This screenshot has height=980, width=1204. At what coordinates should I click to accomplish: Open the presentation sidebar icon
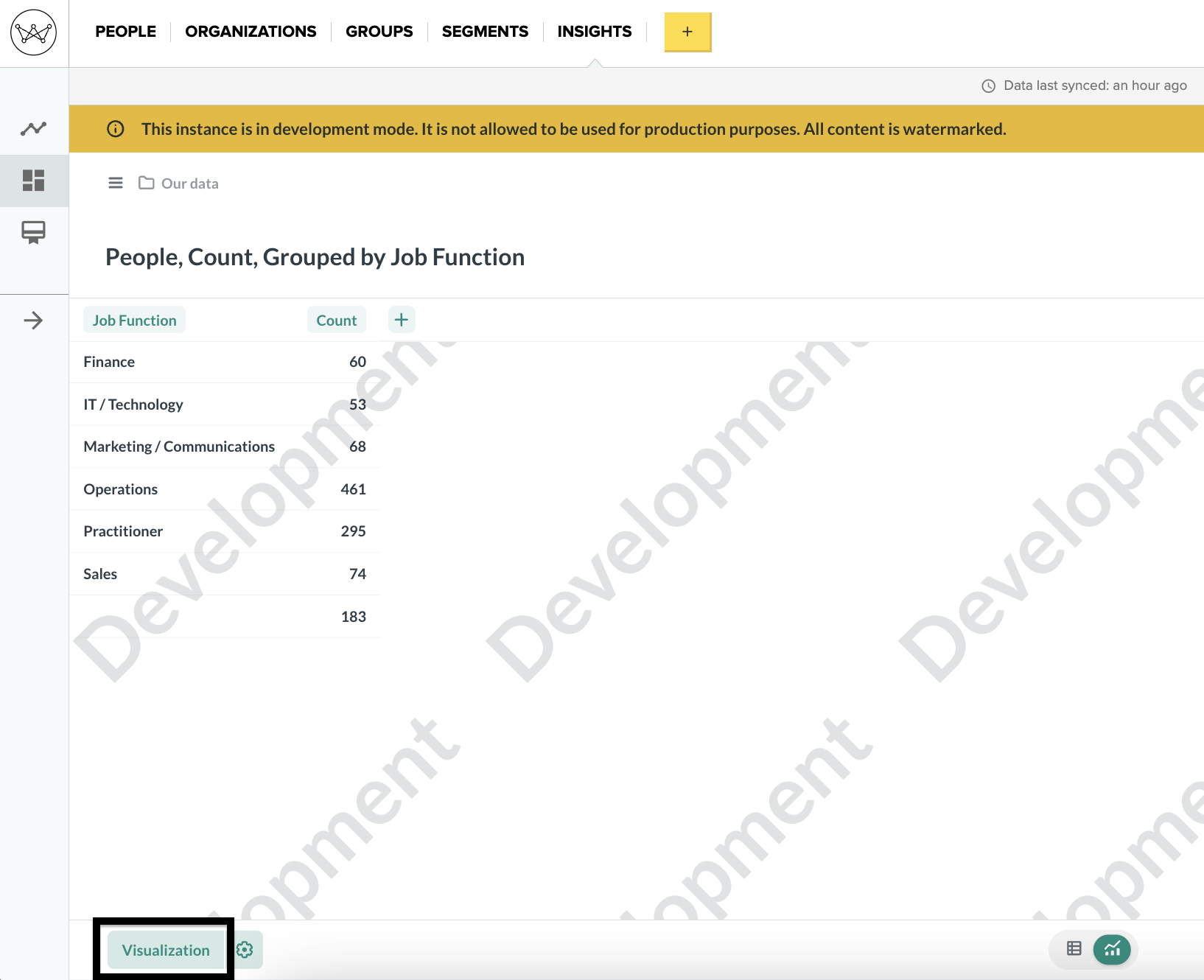[33, 233]
